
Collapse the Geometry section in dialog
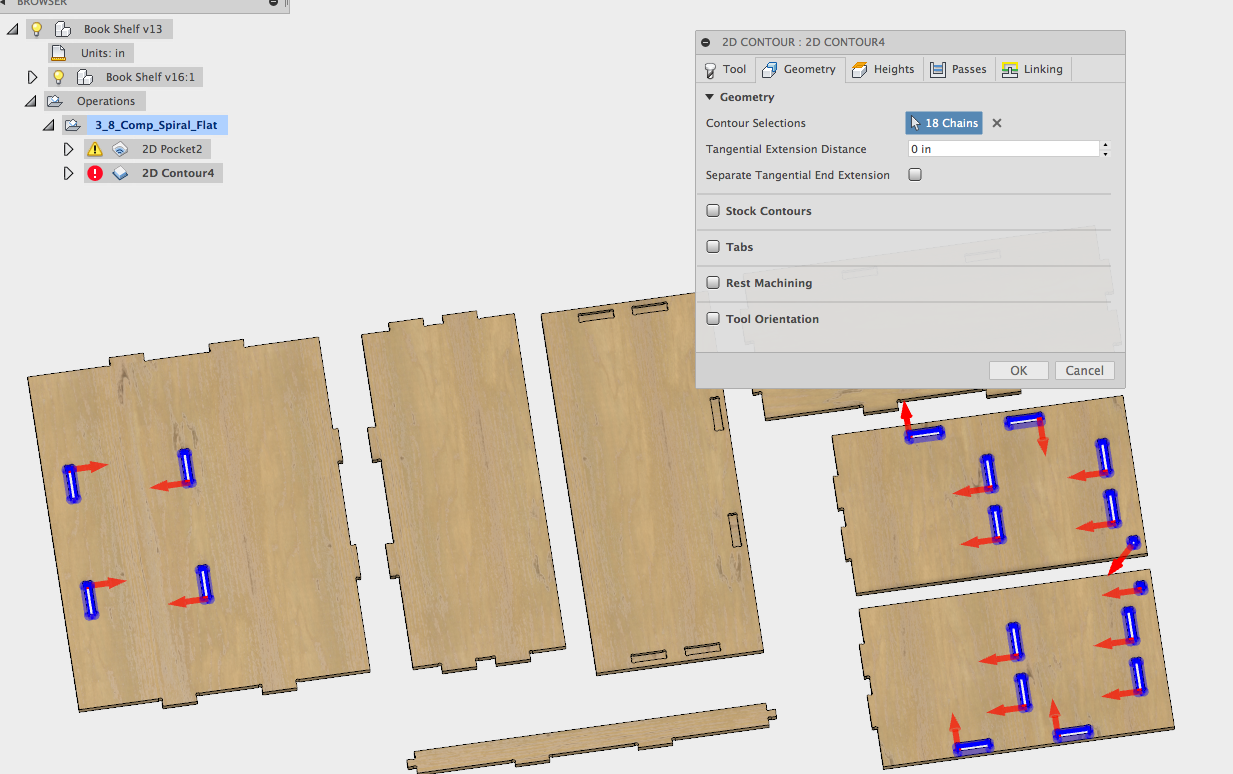tap(710, 97)
